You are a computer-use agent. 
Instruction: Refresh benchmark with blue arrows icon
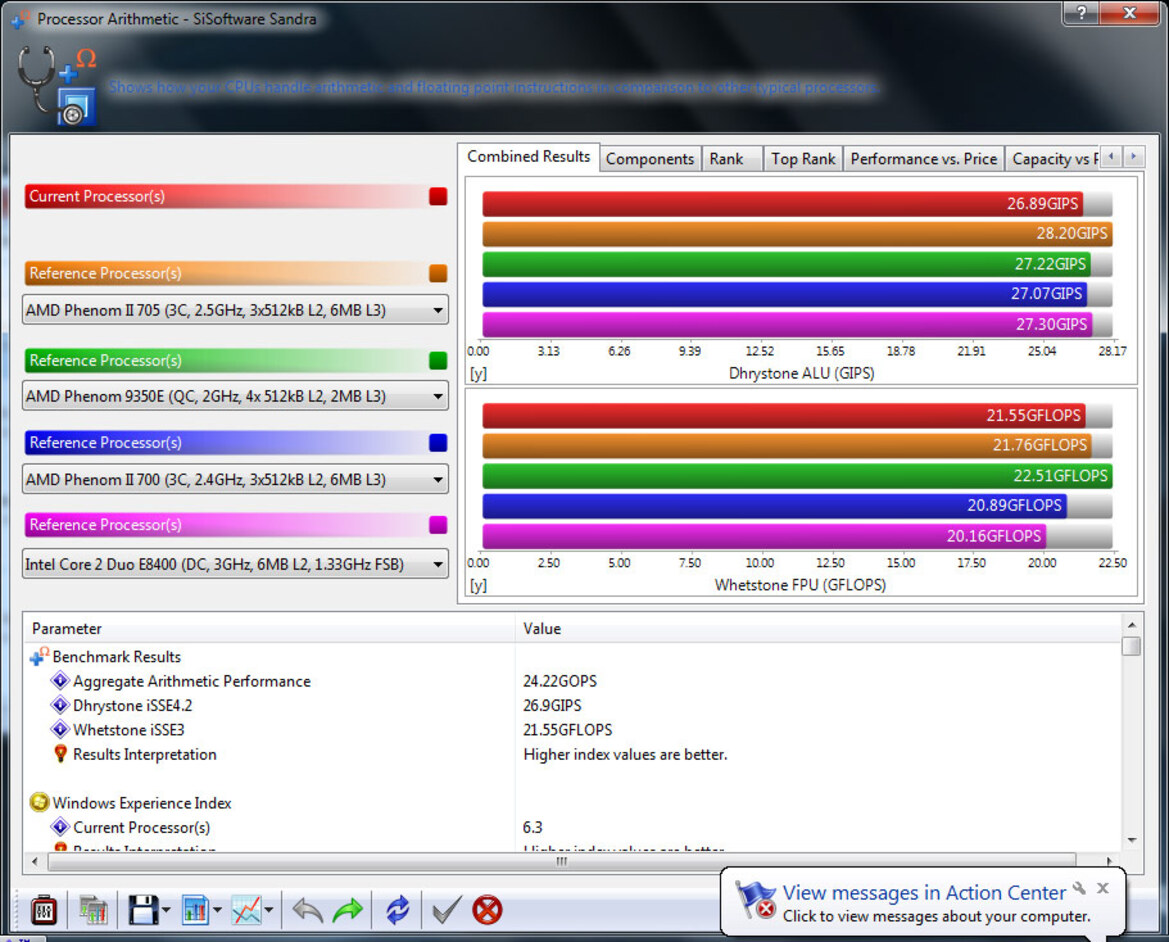(x=397, y=910)
